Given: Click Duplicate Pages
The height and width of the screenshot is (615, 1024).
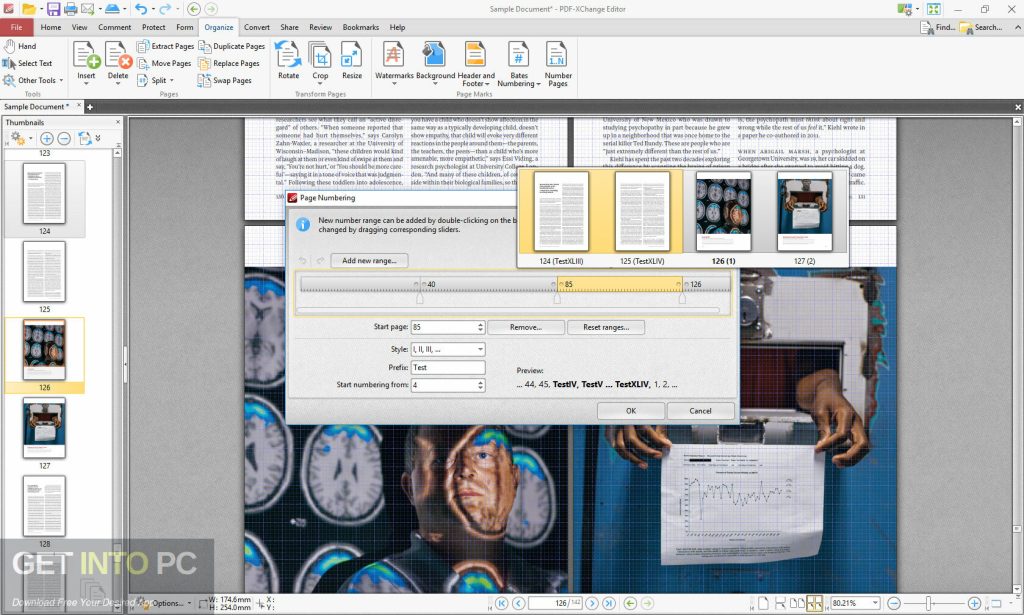Looking at the screenshot, I should click(232, 46).
